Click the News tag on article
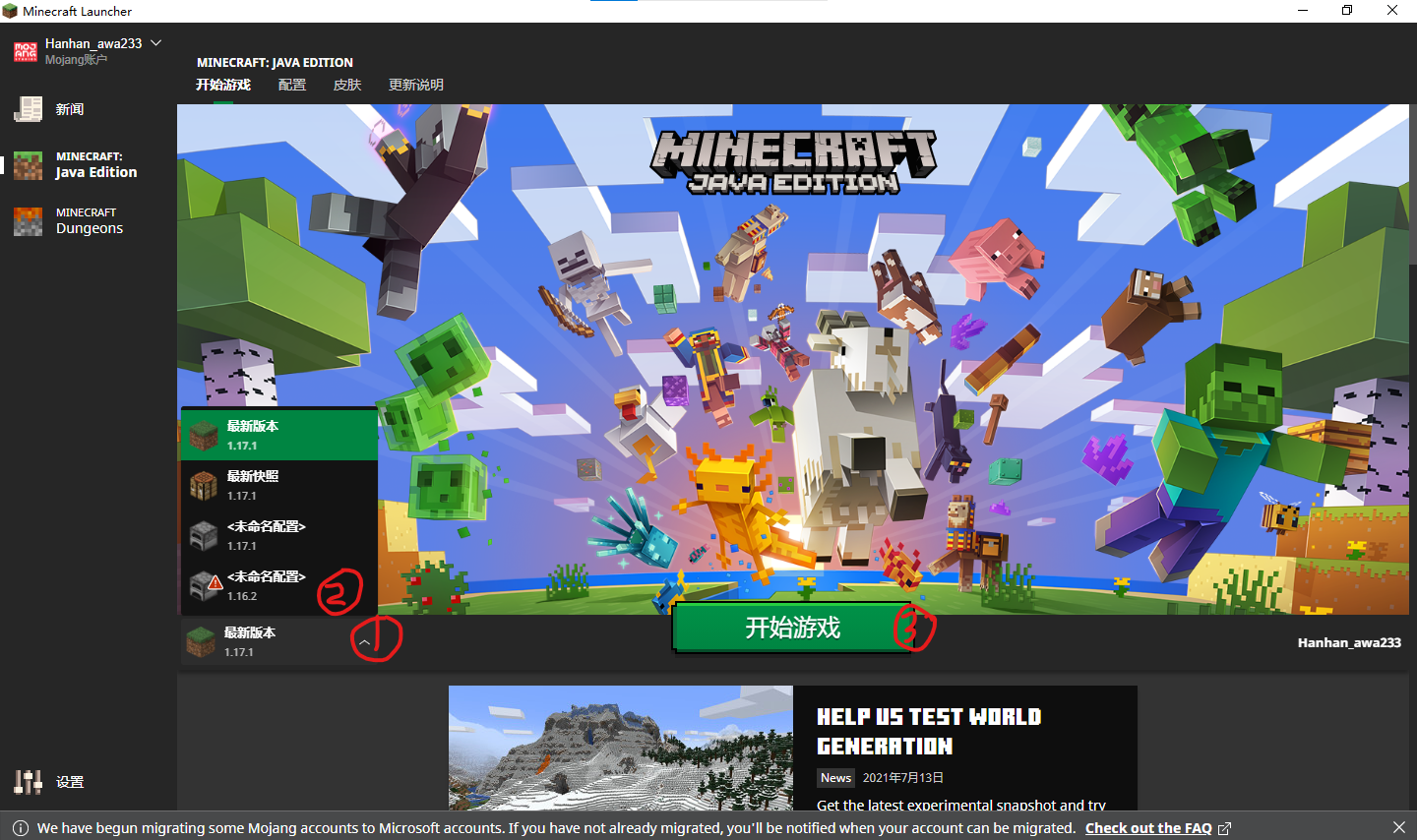1417x840 pixels. pyautogui.click(x=835, y=778)
